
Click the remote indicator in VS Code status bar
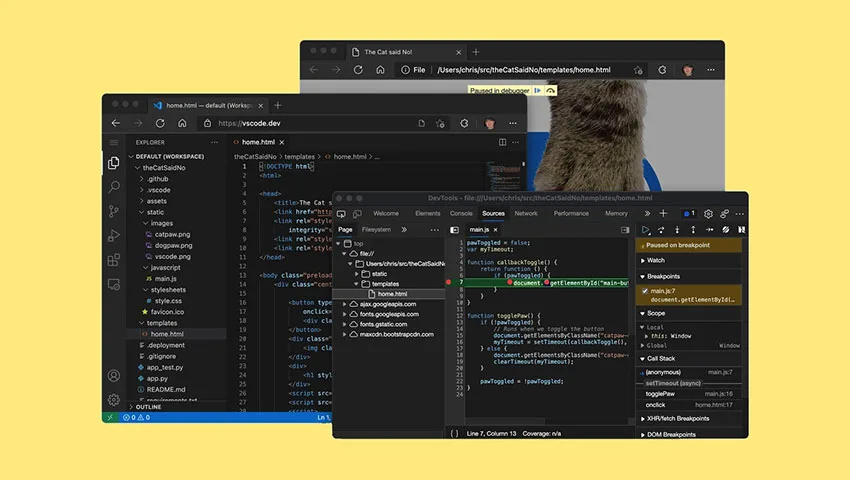[111, 417]
